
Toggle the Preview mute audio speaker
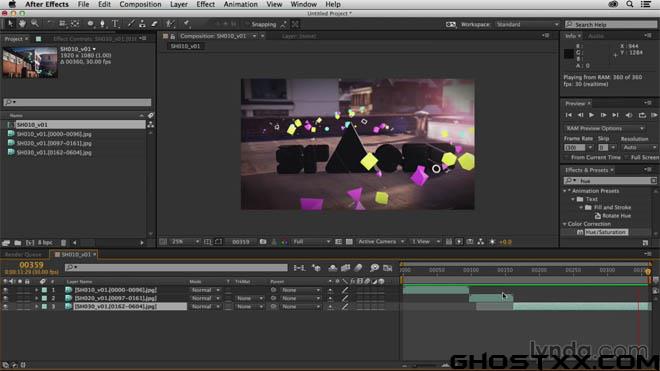[629, 115]
